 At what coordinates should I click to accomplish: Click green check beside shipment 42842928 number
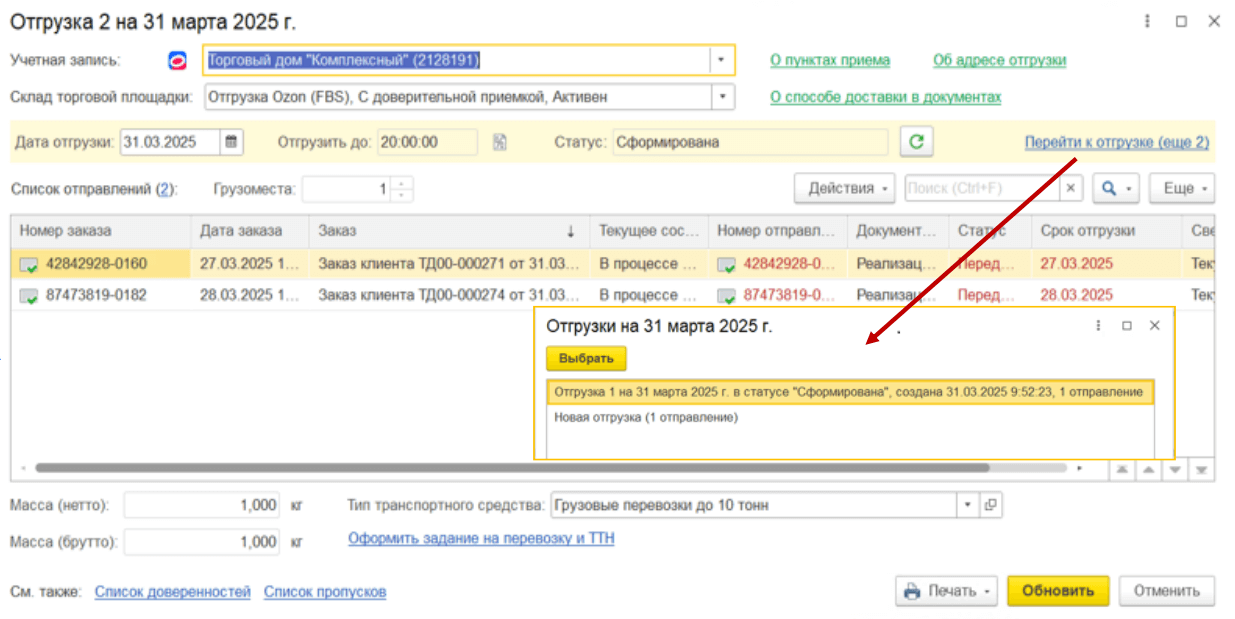tap(727, 264)
